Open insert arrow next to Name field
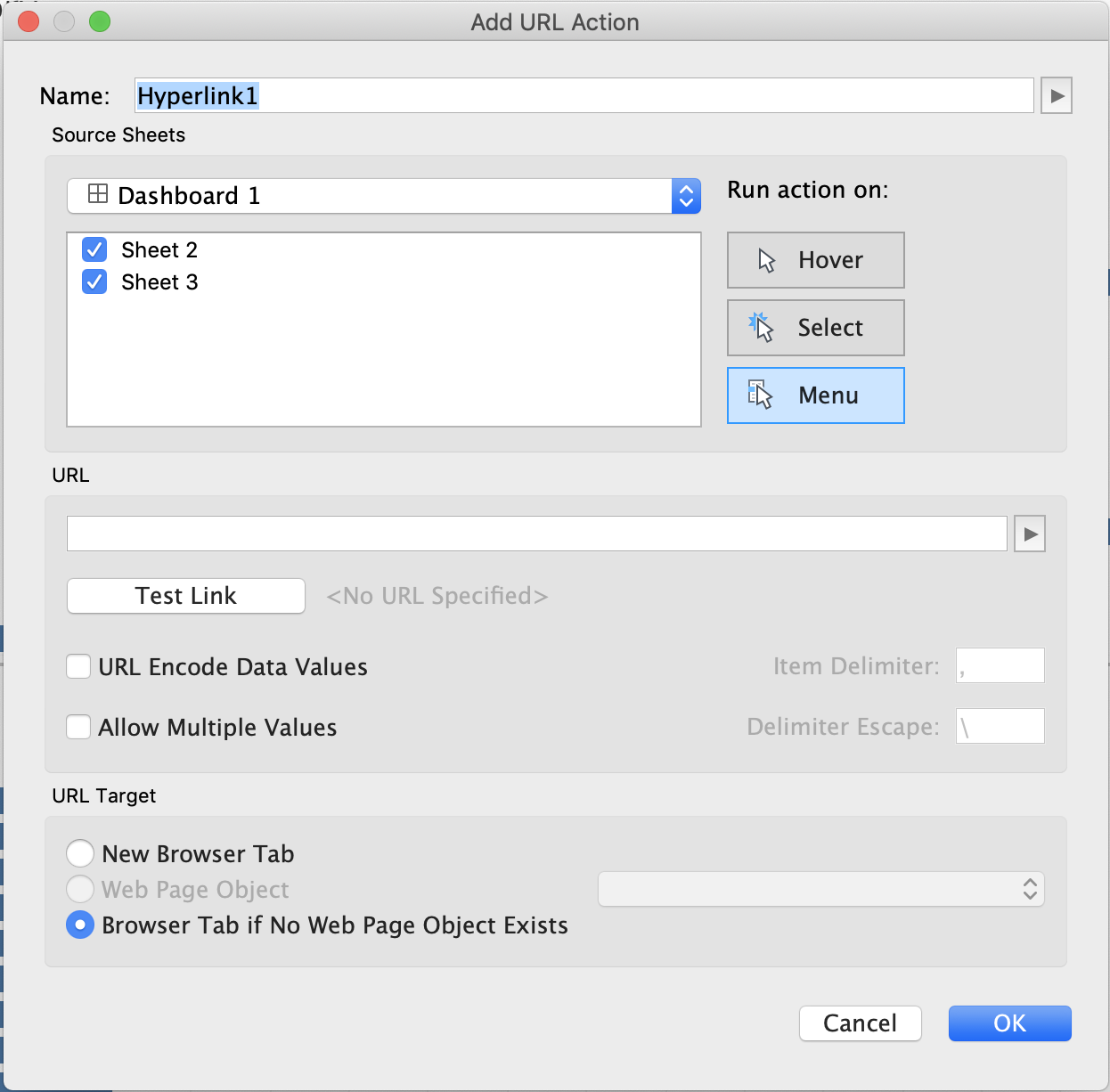This screenshot has width=1110, height=1092. click(1056, 96)
